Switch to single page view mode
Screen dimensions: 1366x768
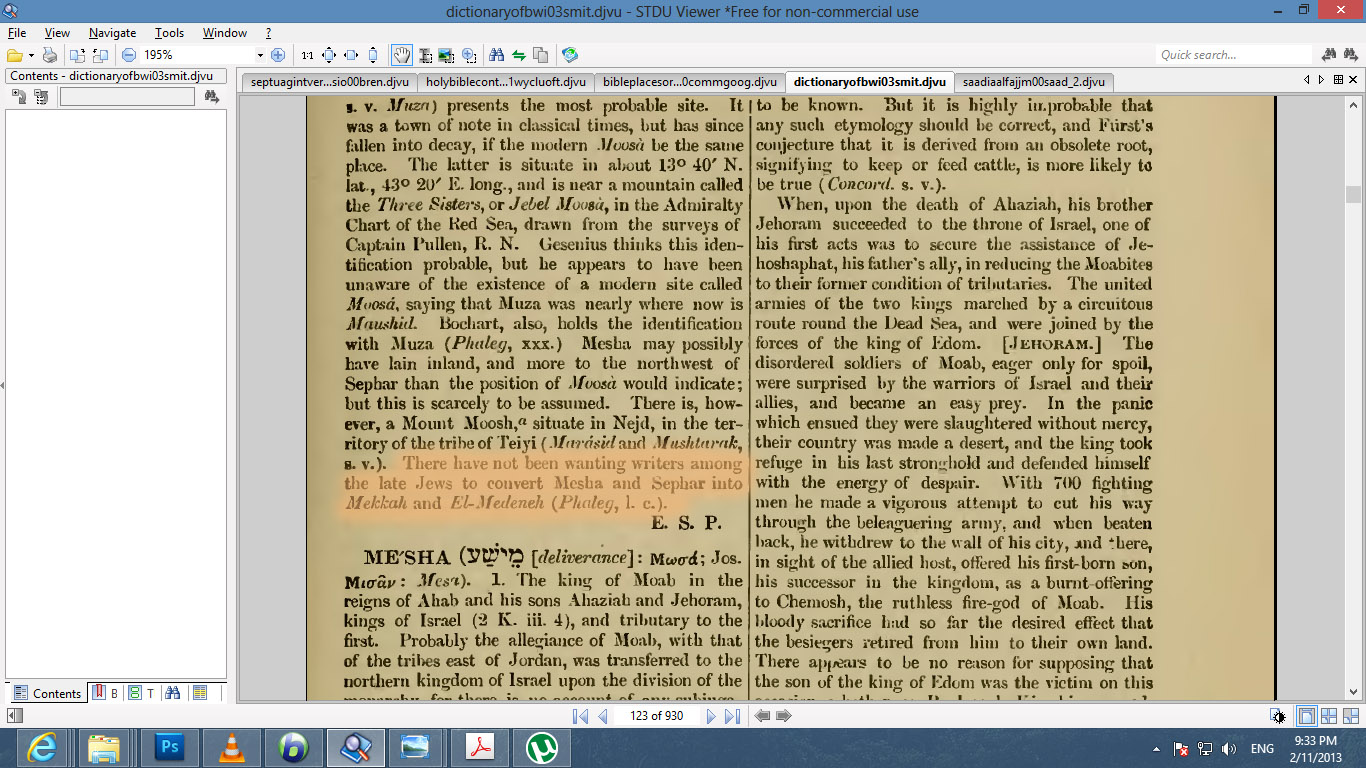(1306, 716)
